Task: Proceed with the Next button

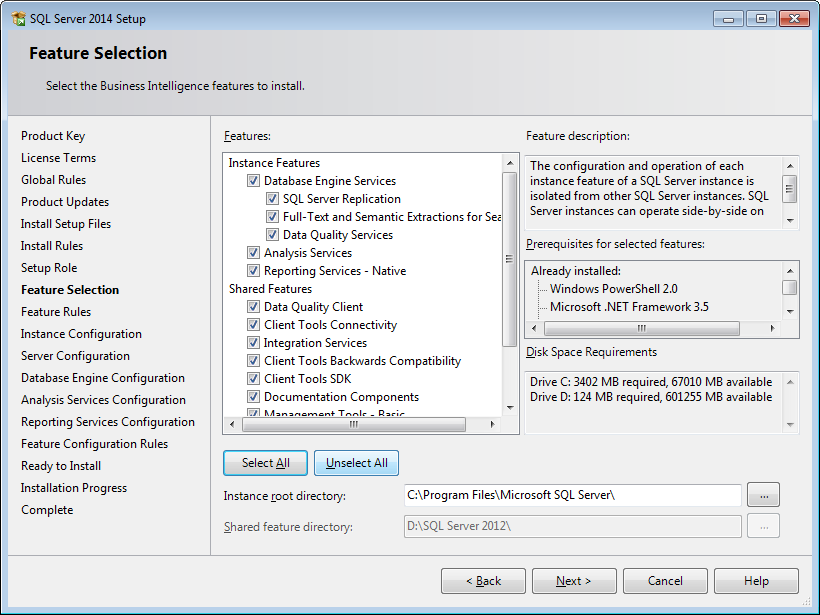Action: point(574,581)
